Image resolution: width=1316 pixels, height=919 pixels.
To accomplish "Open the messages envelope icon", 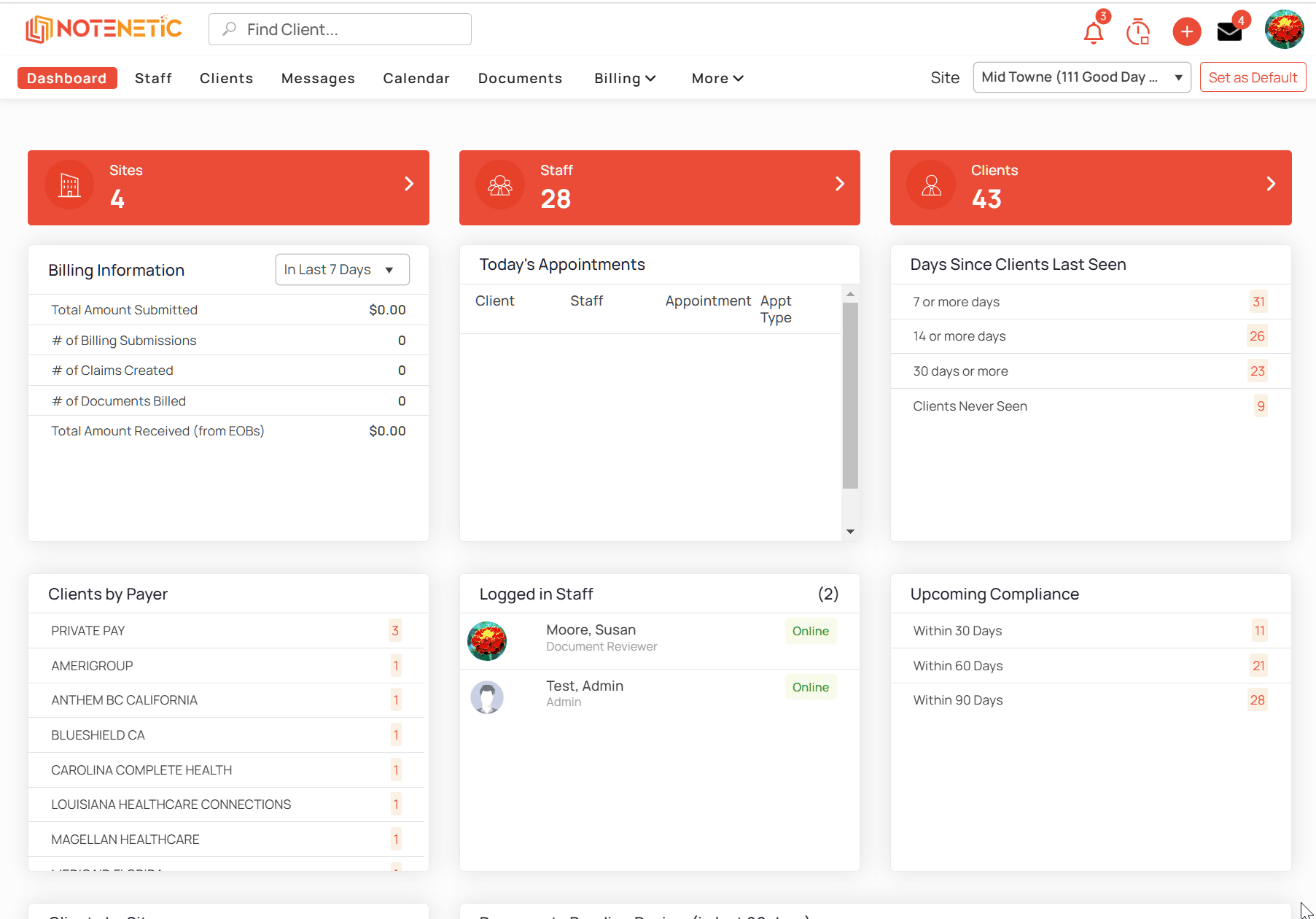I will [x=1229, y=31].
